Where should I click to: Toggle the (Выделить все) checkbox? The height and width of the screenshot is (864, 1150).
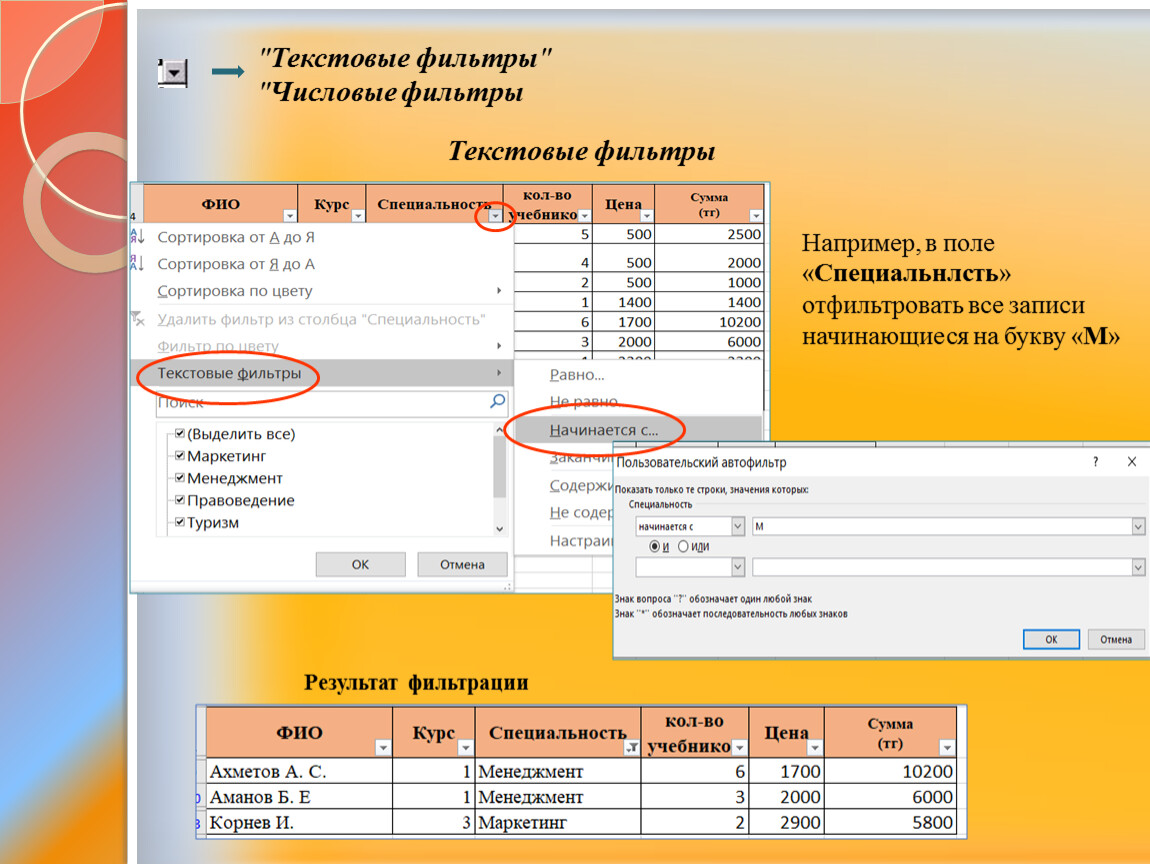click(x=180, y=433)
